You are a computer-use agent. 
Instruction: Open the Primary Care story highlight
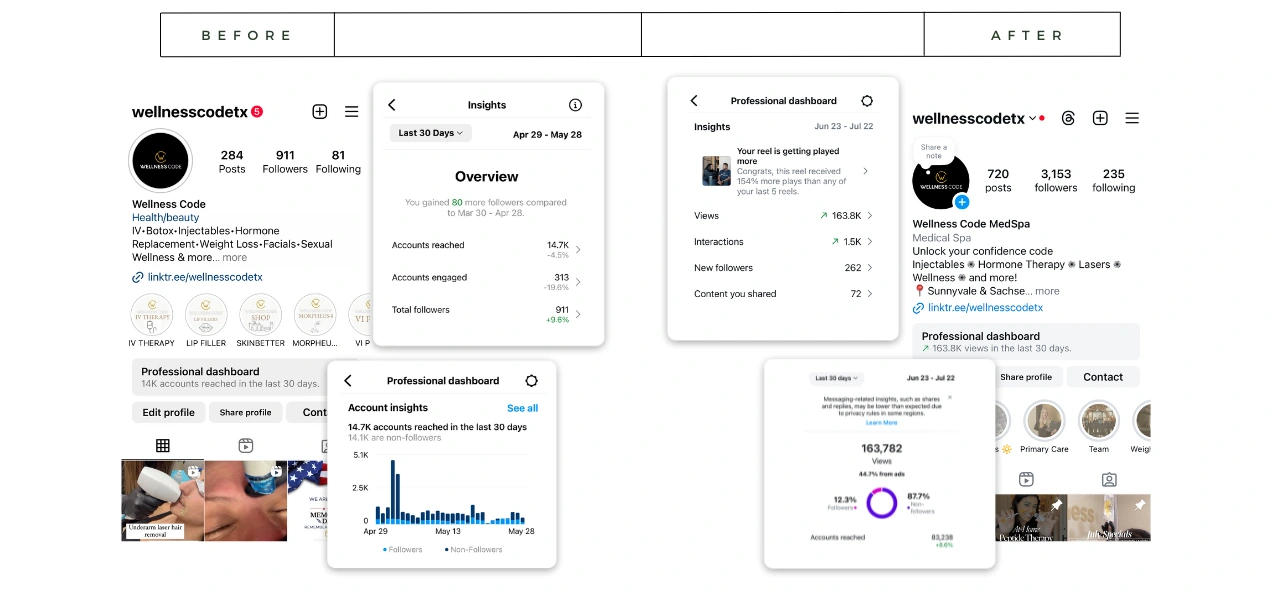point(1044,421)
